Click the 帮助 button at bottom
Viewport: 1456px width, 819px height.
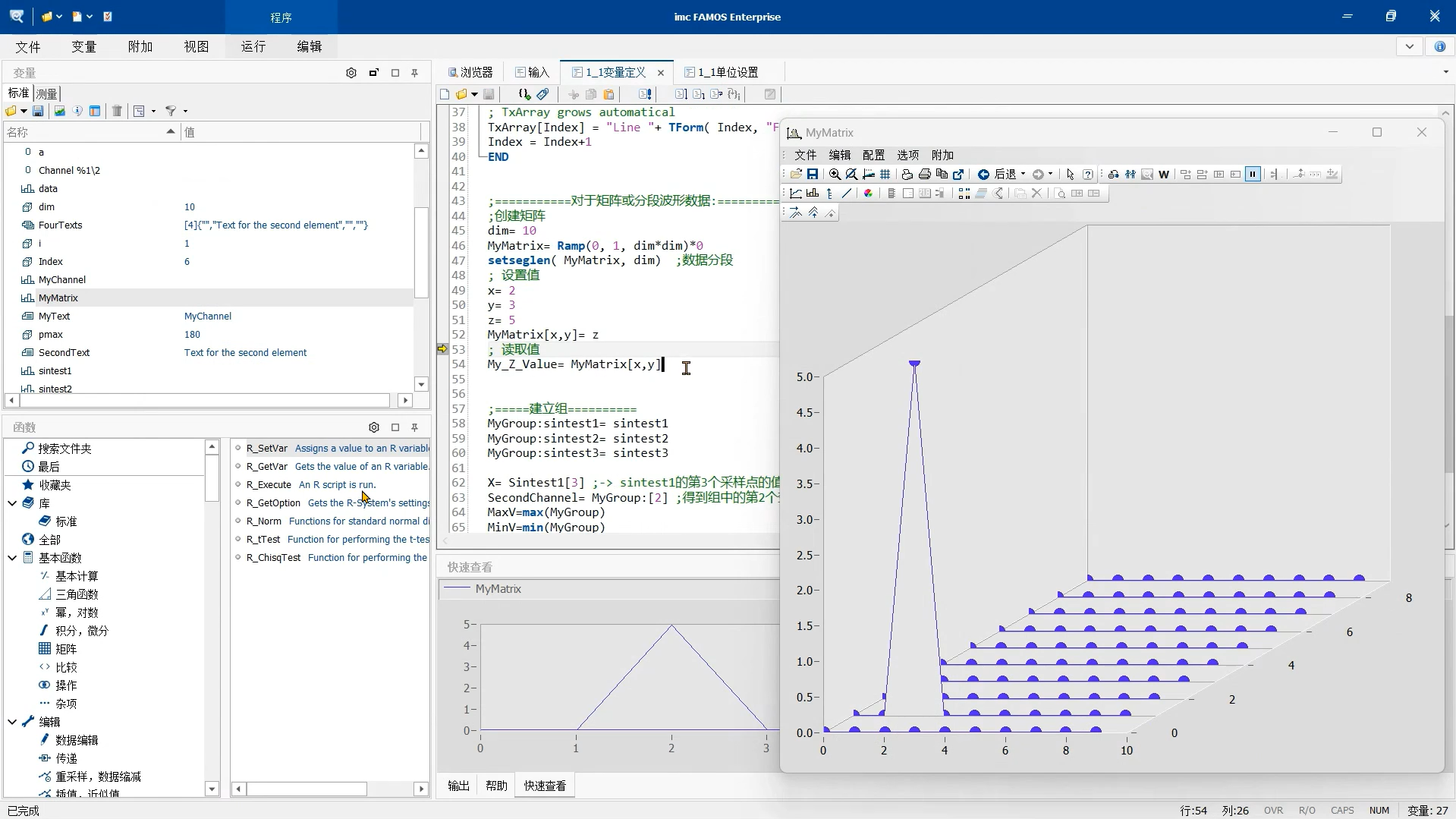click(x=496, y=786)
